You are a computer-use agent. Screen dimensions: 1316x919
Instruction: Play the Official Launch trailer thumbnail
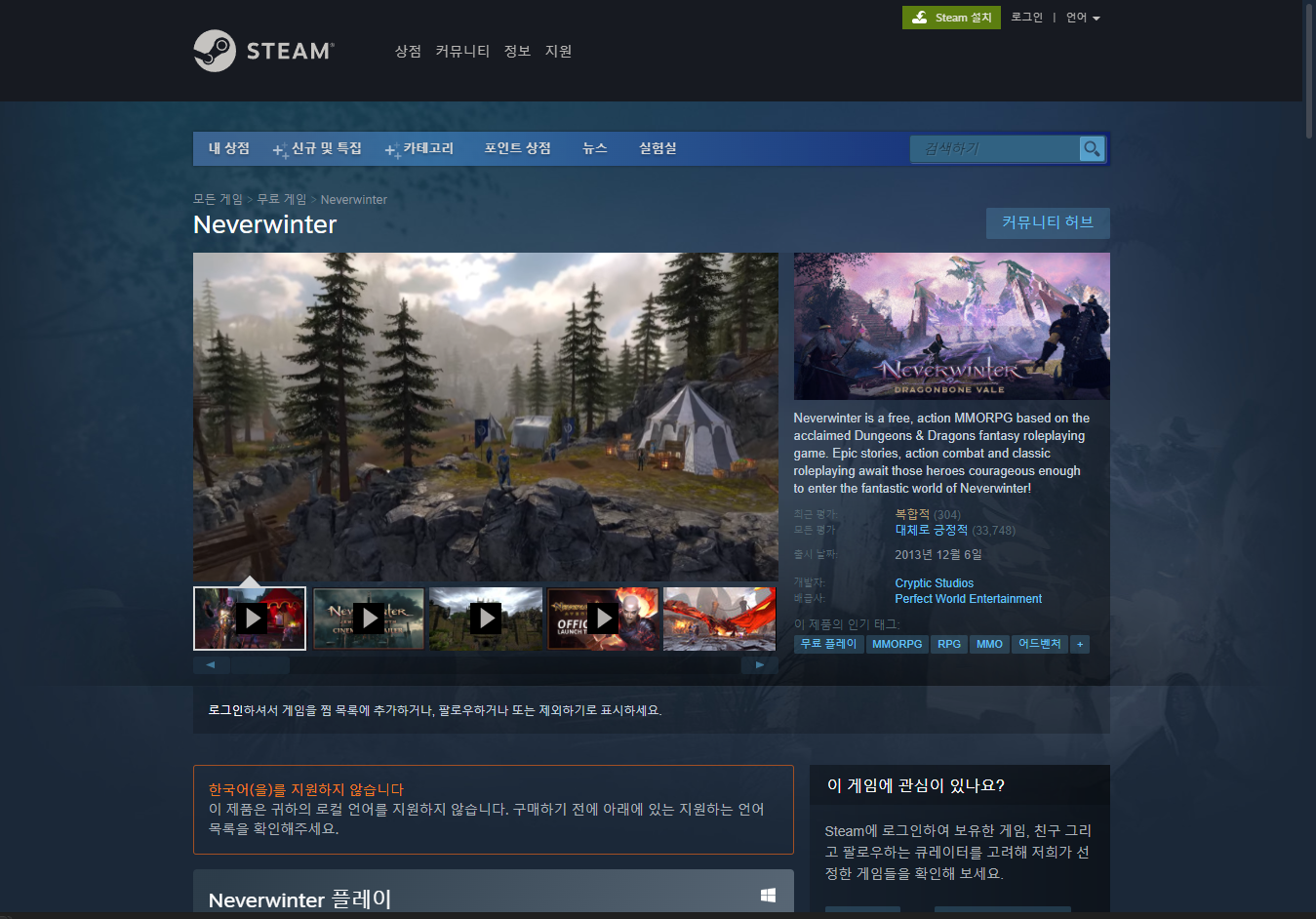tap(603, 619)
